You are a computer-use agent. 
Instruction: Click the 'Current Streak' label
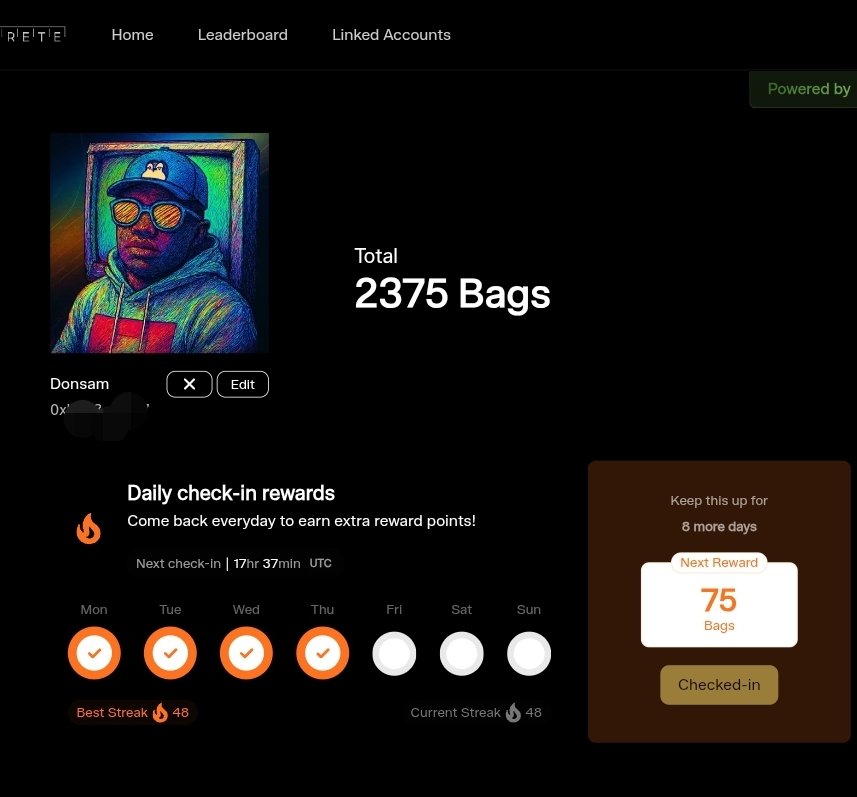pyautogui.click(x=455, y=712)
